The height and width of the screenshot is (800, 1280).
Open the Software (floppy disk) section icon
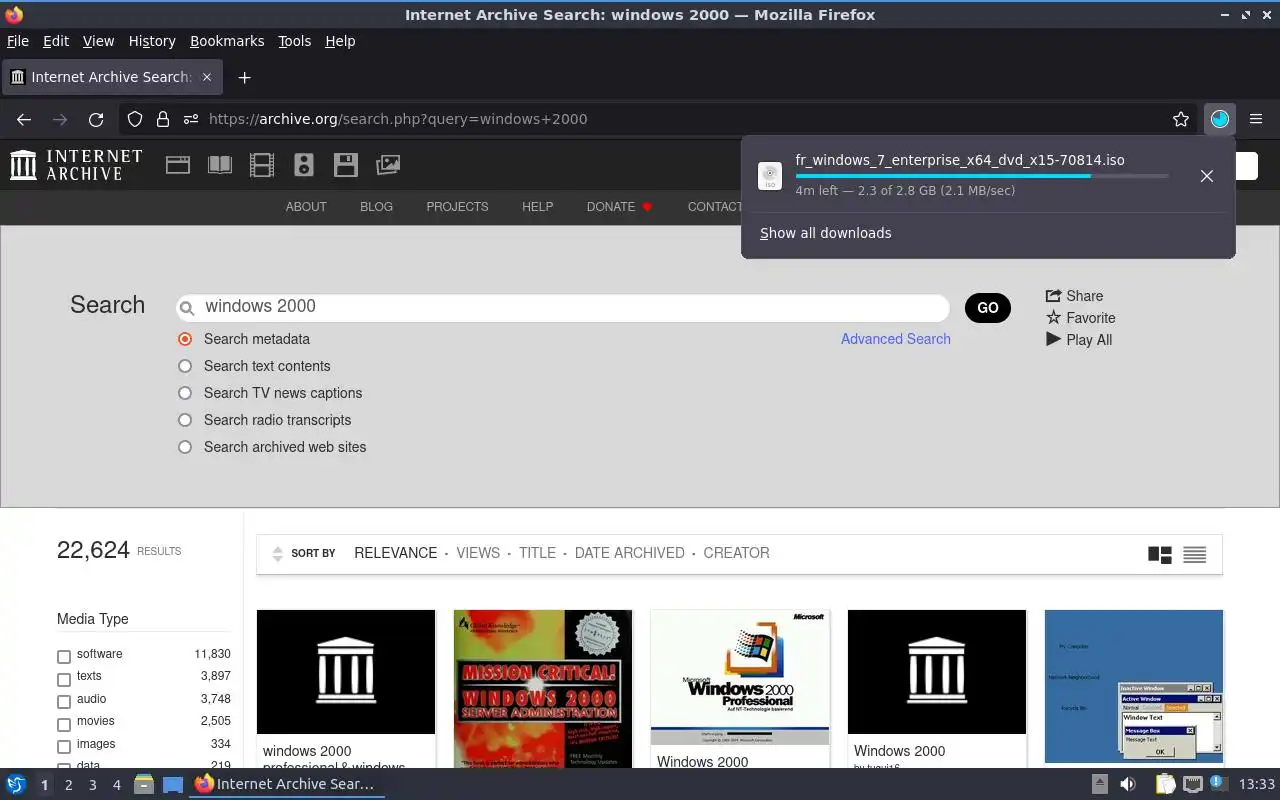coord(346,165)
